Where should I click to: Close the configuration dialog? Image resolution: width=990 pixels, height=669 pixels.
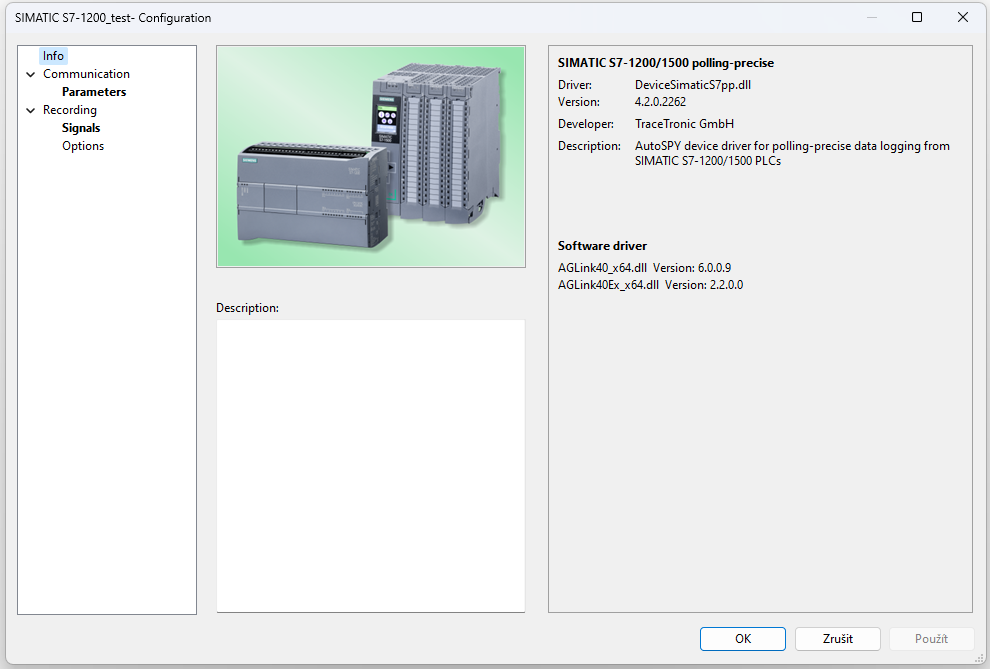click(x=962, y=17)
